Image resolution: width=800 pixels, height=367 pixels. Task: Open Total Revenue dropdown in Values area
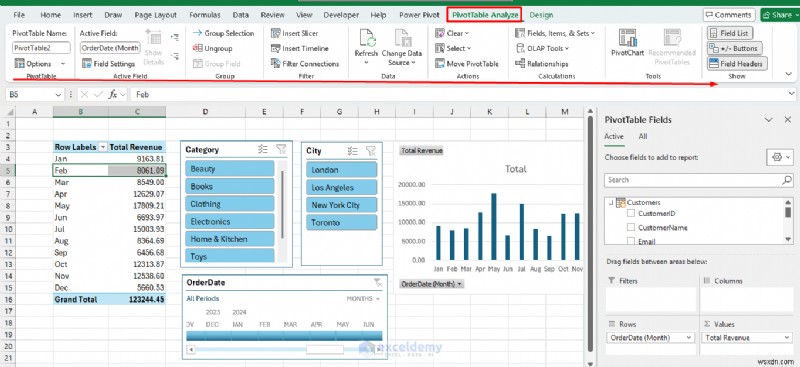pos(787,337)
